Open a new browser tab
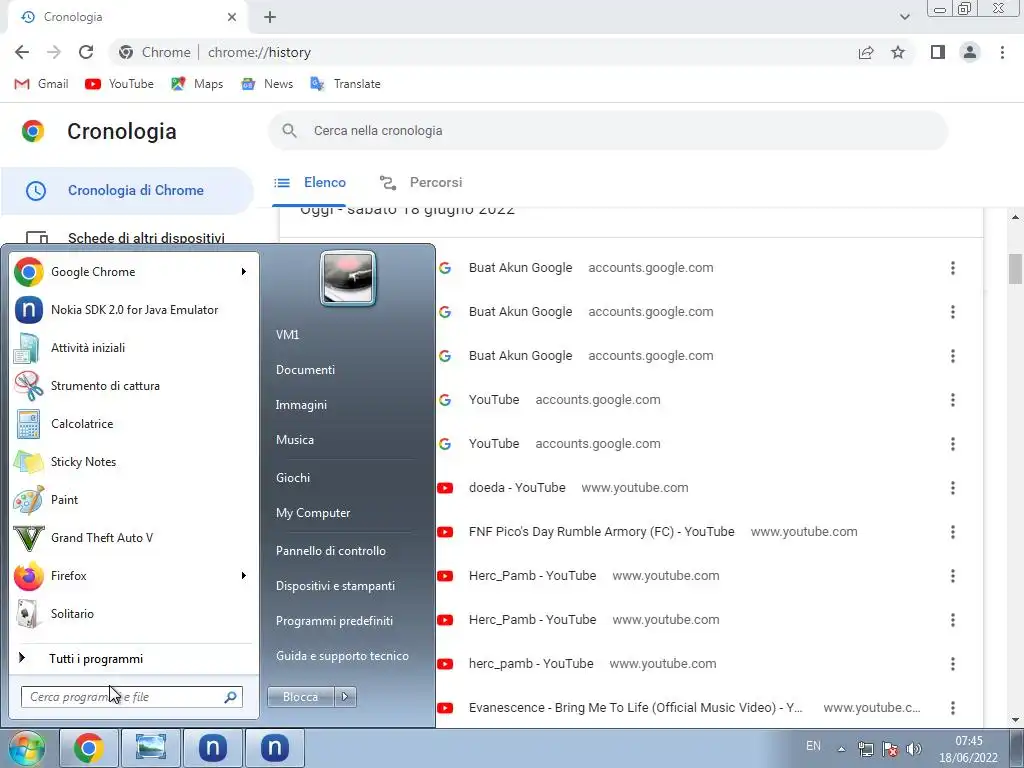Screen dimensions: 1024x768 (x=270, y=17)
